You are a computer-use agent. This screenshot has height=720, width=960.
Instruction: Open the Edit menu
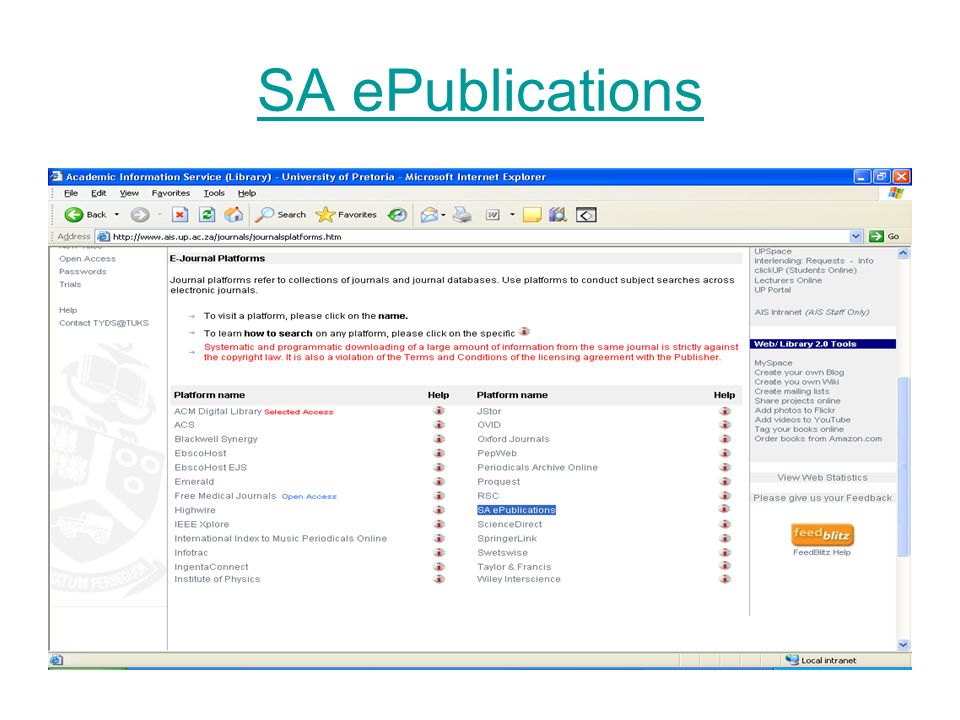(99, 193)
